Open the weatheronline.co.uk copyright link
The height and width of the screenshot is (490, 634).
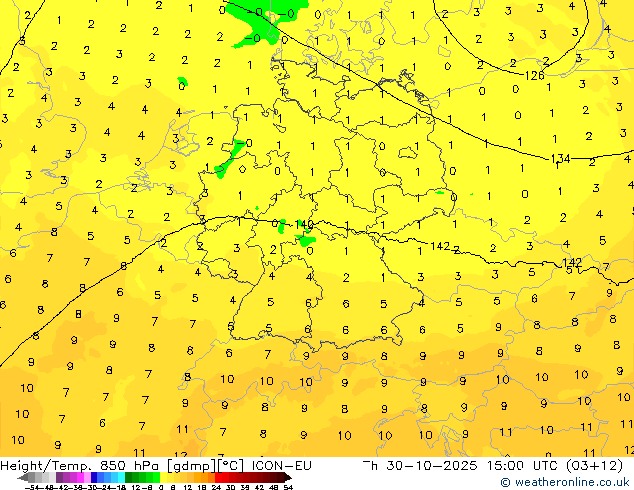(x=564, y=482)
